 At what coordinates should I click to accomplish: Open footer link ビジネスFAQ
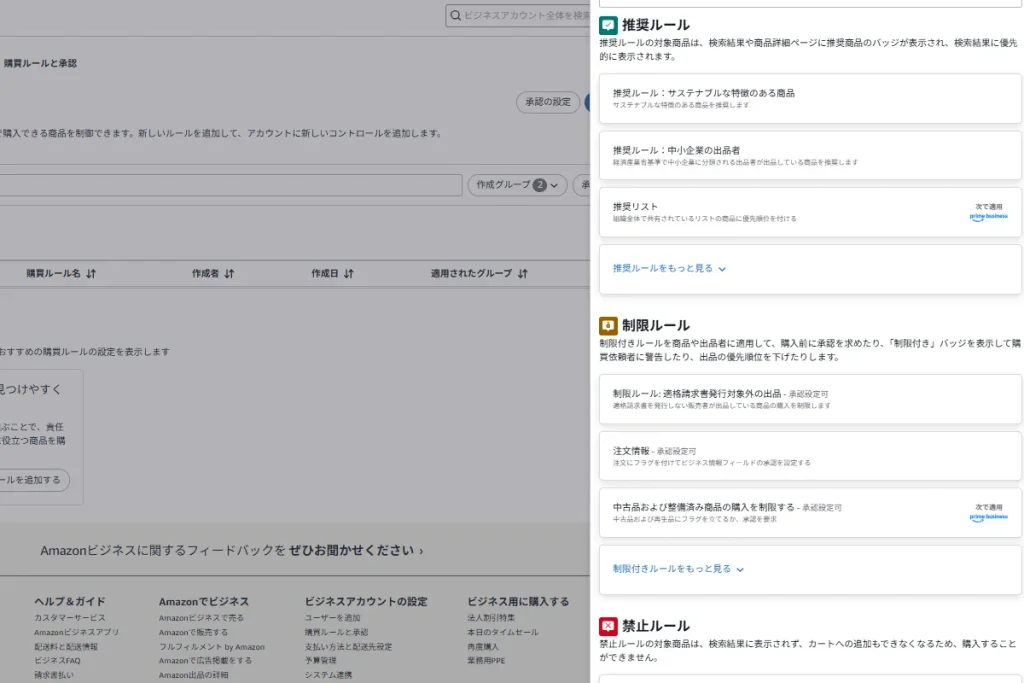(57, 661)
